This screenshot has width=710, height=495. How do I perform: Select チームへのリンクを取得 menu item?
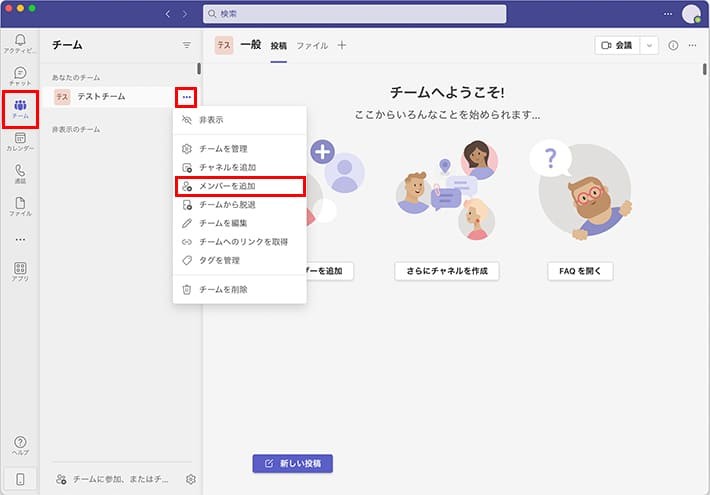(240, 242)
